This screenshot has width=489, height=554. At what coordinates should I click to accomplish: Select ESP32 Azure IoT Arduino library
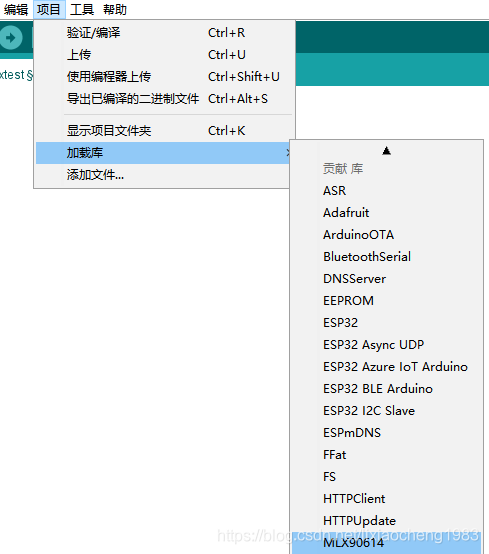(x=387, y=367)
